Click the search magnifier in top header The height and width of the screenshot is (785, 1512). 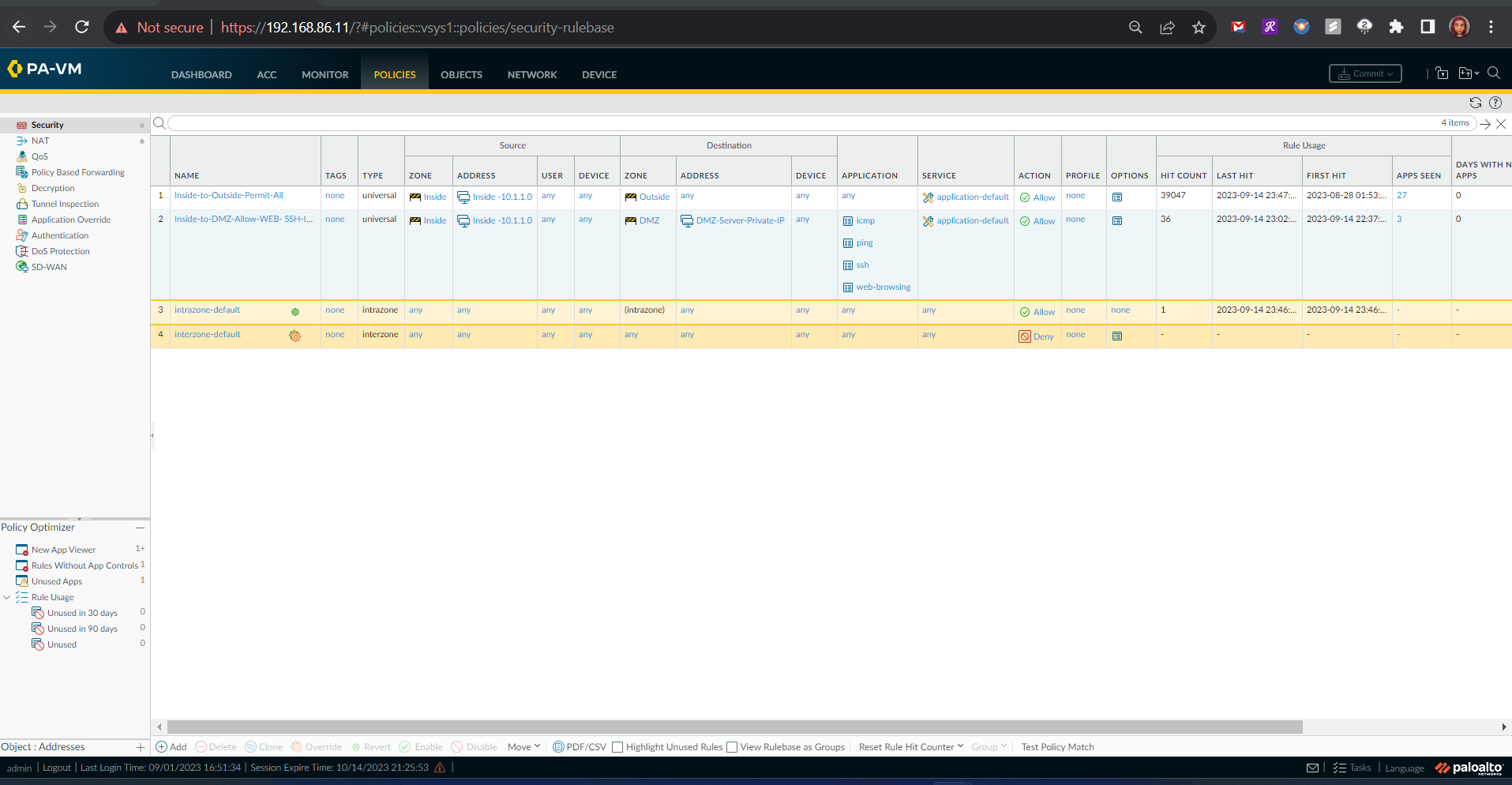(x=1493, y=73)
